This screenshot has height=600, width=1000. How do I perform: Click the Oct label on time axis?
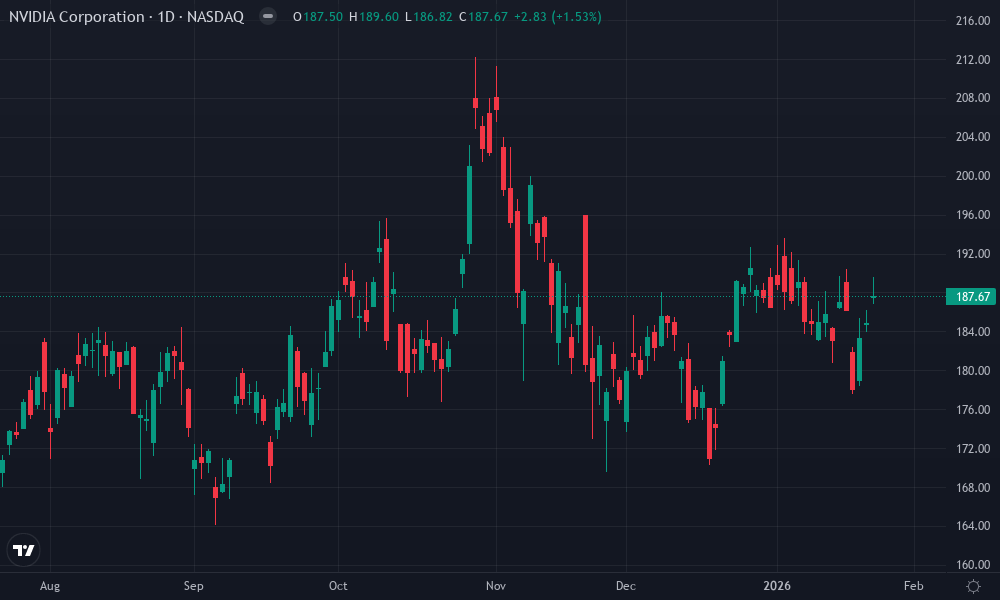tap(338, 585)
